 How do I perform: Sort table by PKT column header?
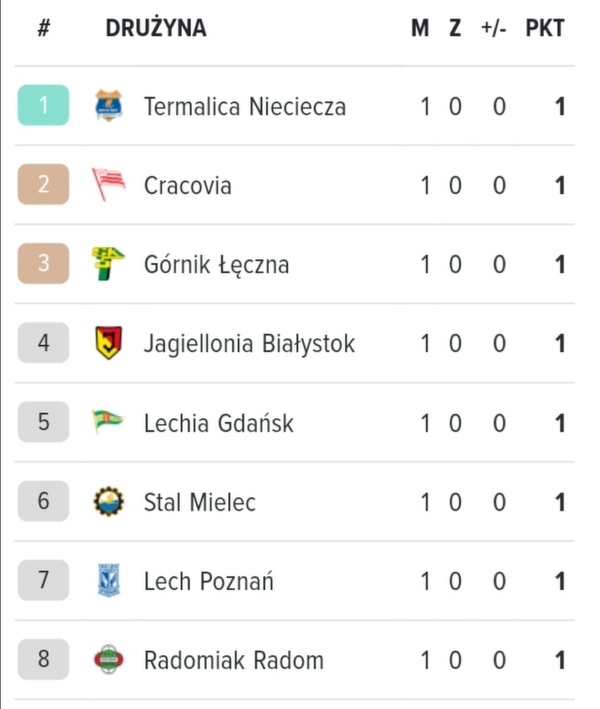click(545, 28)
